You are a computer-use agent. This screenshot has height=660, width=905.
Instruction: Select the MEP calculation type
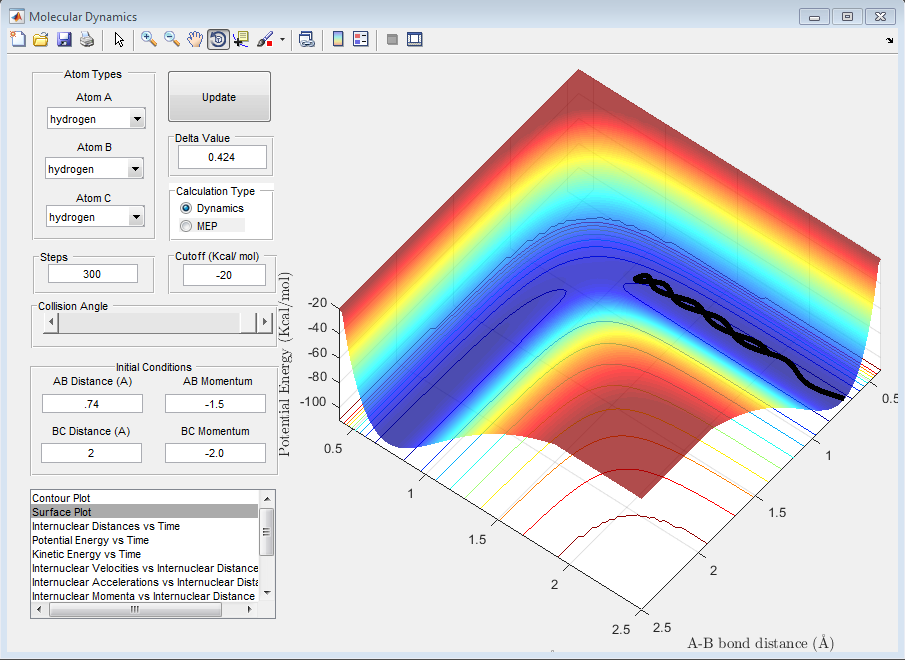coord(186,226)
